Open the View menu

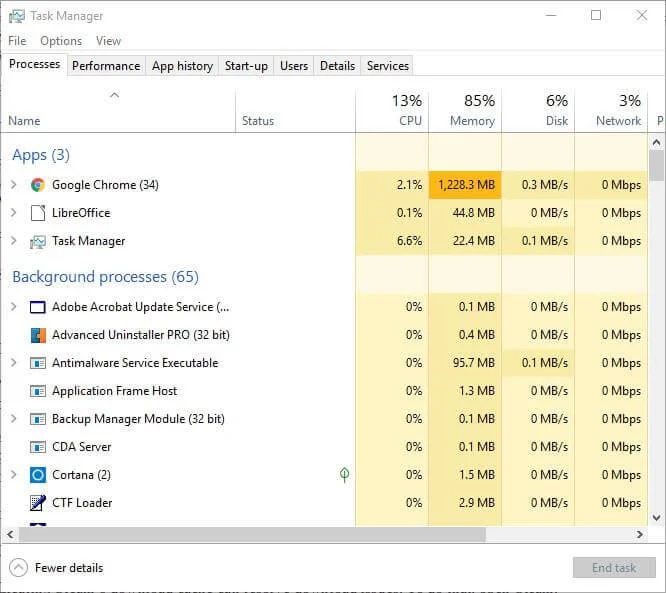tap(108, 41)
